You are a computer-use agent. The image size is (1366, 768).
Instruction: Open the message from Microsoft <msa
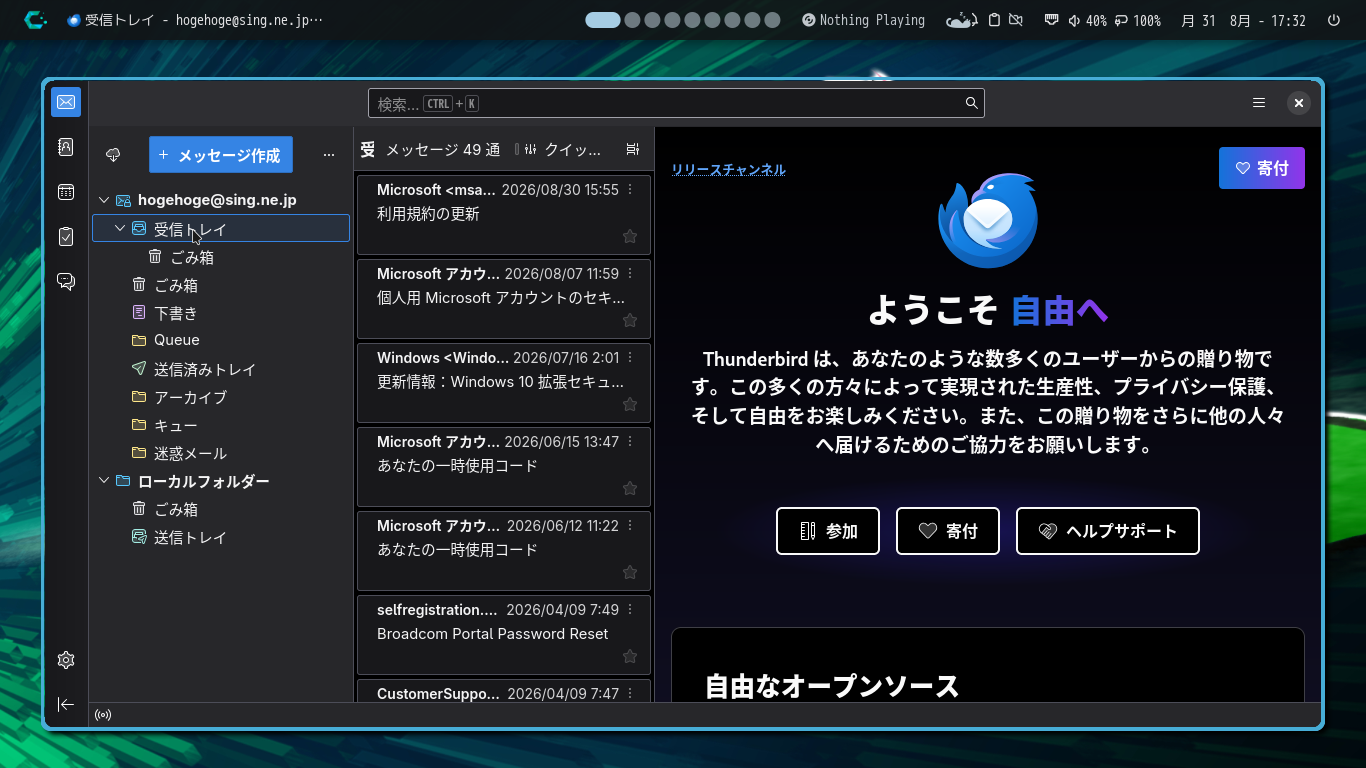tap(503, 214)
